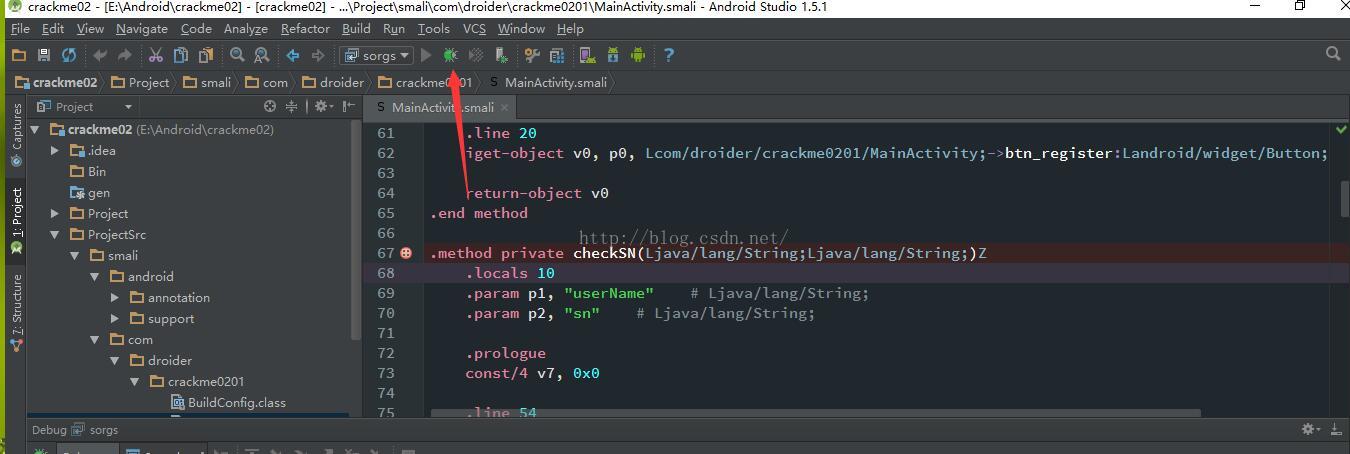Click the Synchronize refresh icon
Viewport: 1350px width, 454px height.
(x=69, y=55)
